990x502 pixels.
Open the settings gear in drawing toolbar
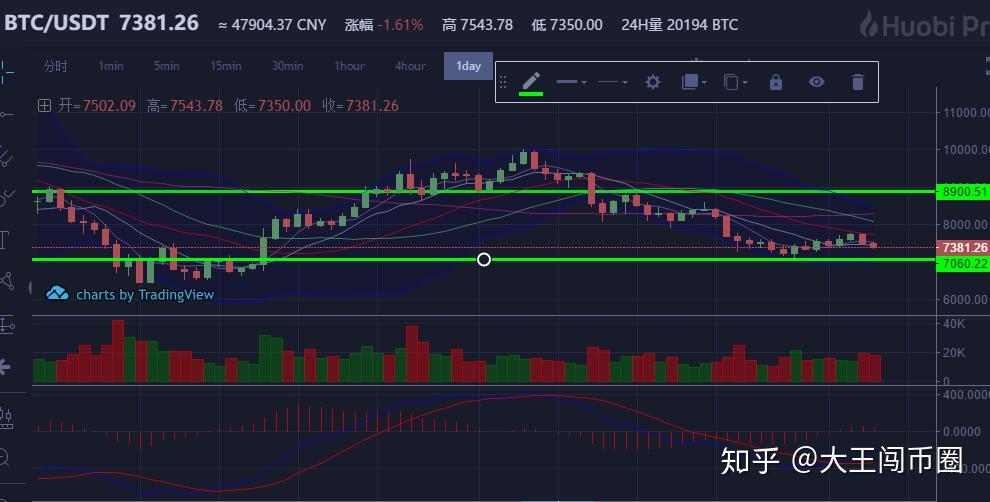click(x=653, y=82)
